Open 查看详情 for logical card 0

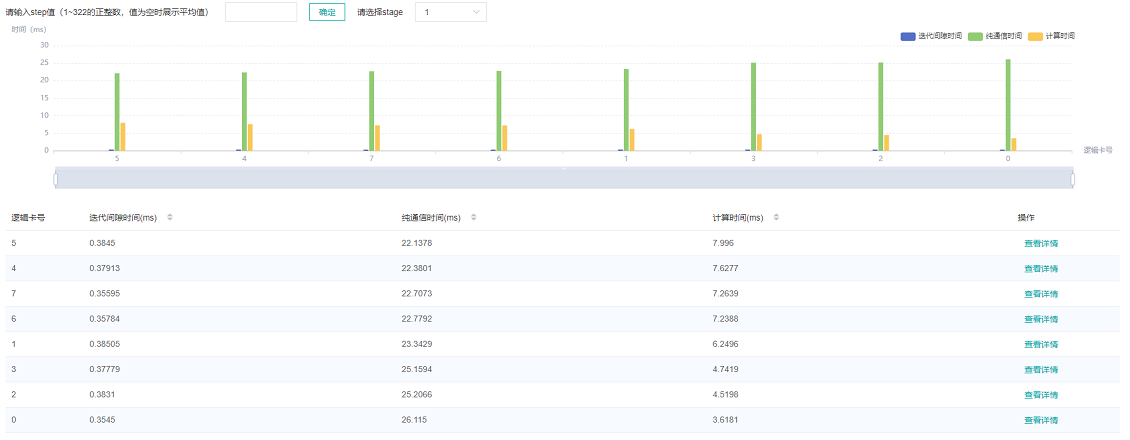pyautogui.click(x=1040, y=420)
